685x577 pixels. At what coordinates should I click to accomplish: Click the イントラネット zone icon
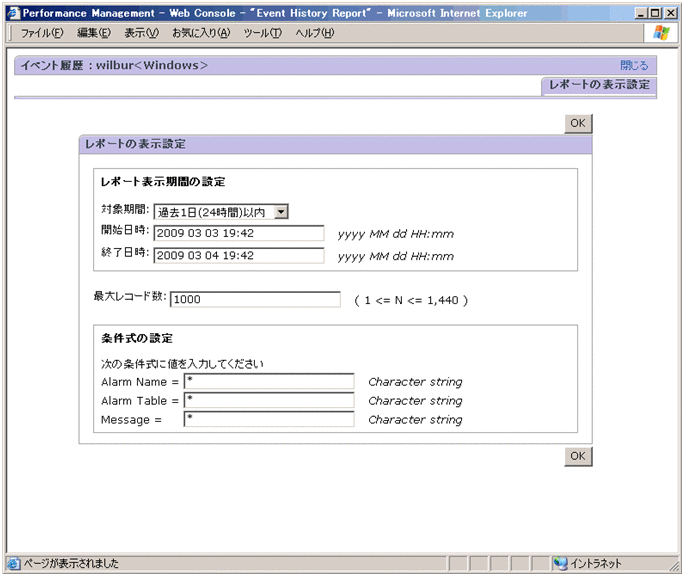pyautogui.click(x=560, y=563)
